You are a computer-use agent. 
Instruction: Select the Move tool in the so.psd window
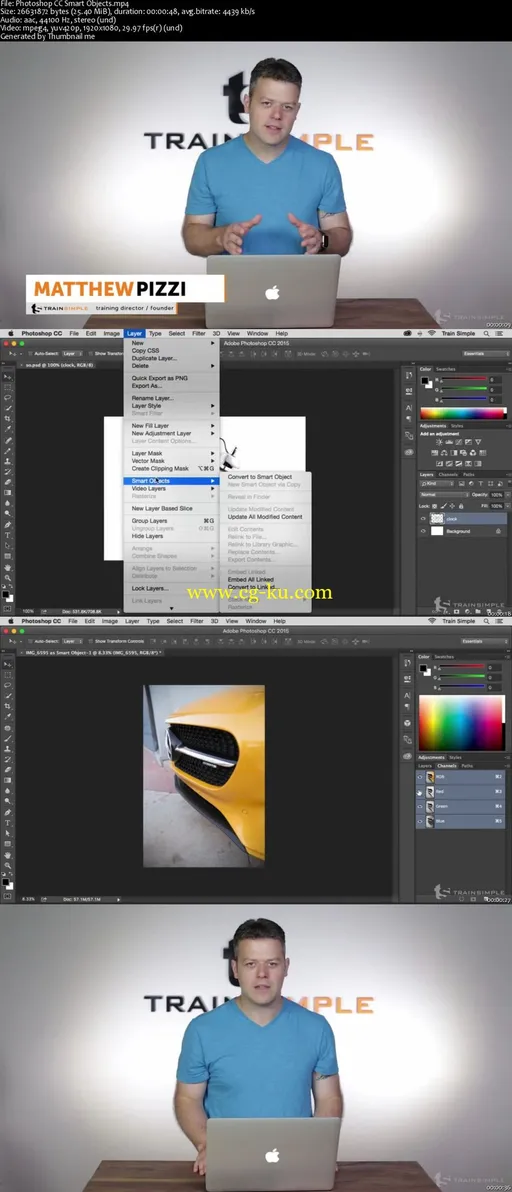click(8, 376)
